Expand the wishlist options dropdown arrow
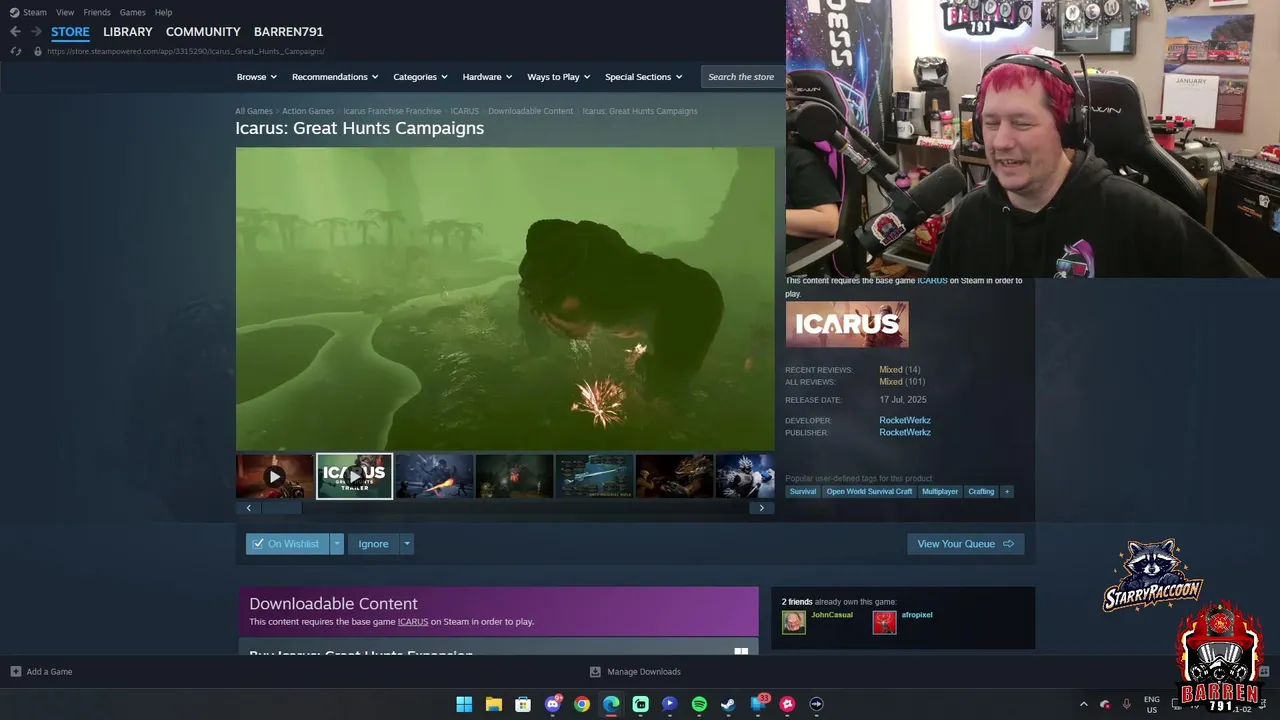The width and height of the screenshot is (1280, 720). point(337,544)
